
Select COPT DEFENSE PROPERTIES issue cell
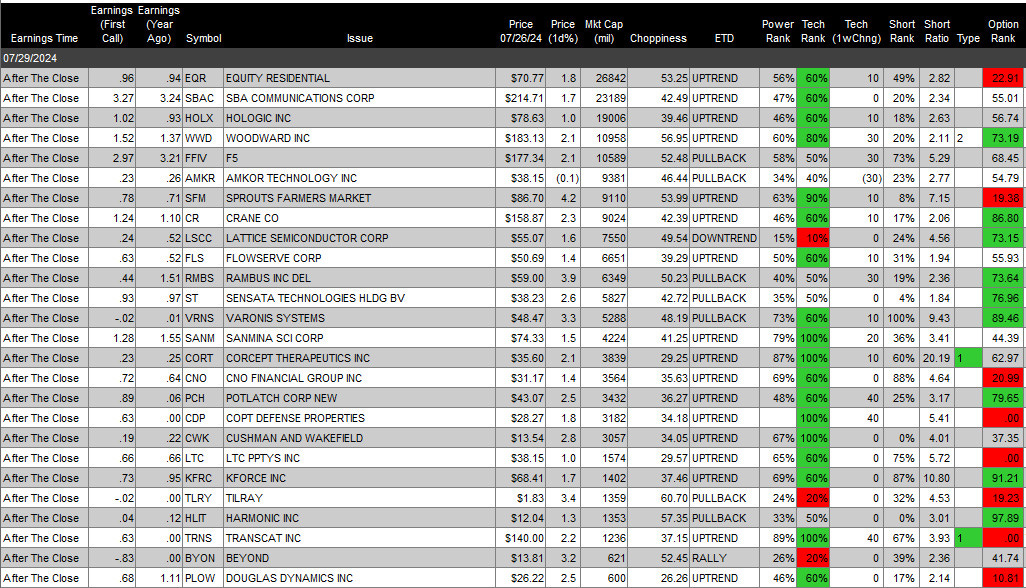359,418
